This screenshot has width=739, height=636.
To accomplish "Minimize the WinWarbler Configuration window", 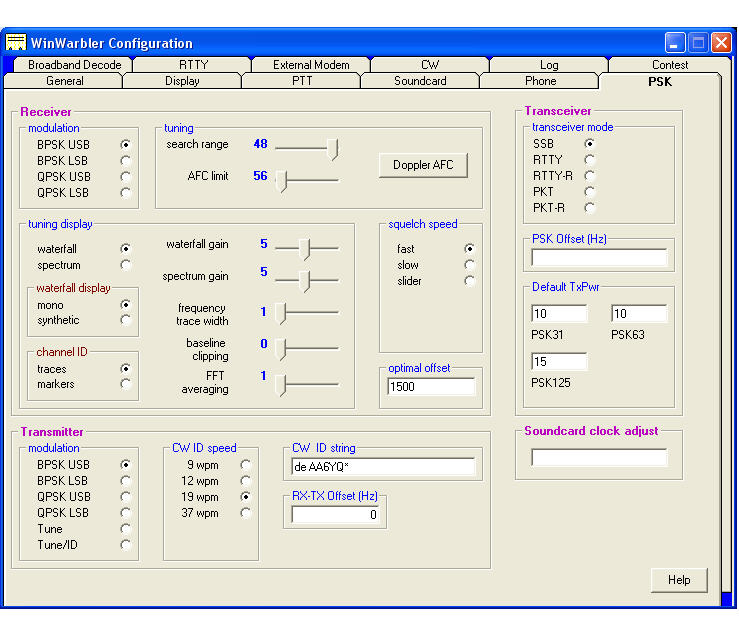I will [x=675, y=43].
